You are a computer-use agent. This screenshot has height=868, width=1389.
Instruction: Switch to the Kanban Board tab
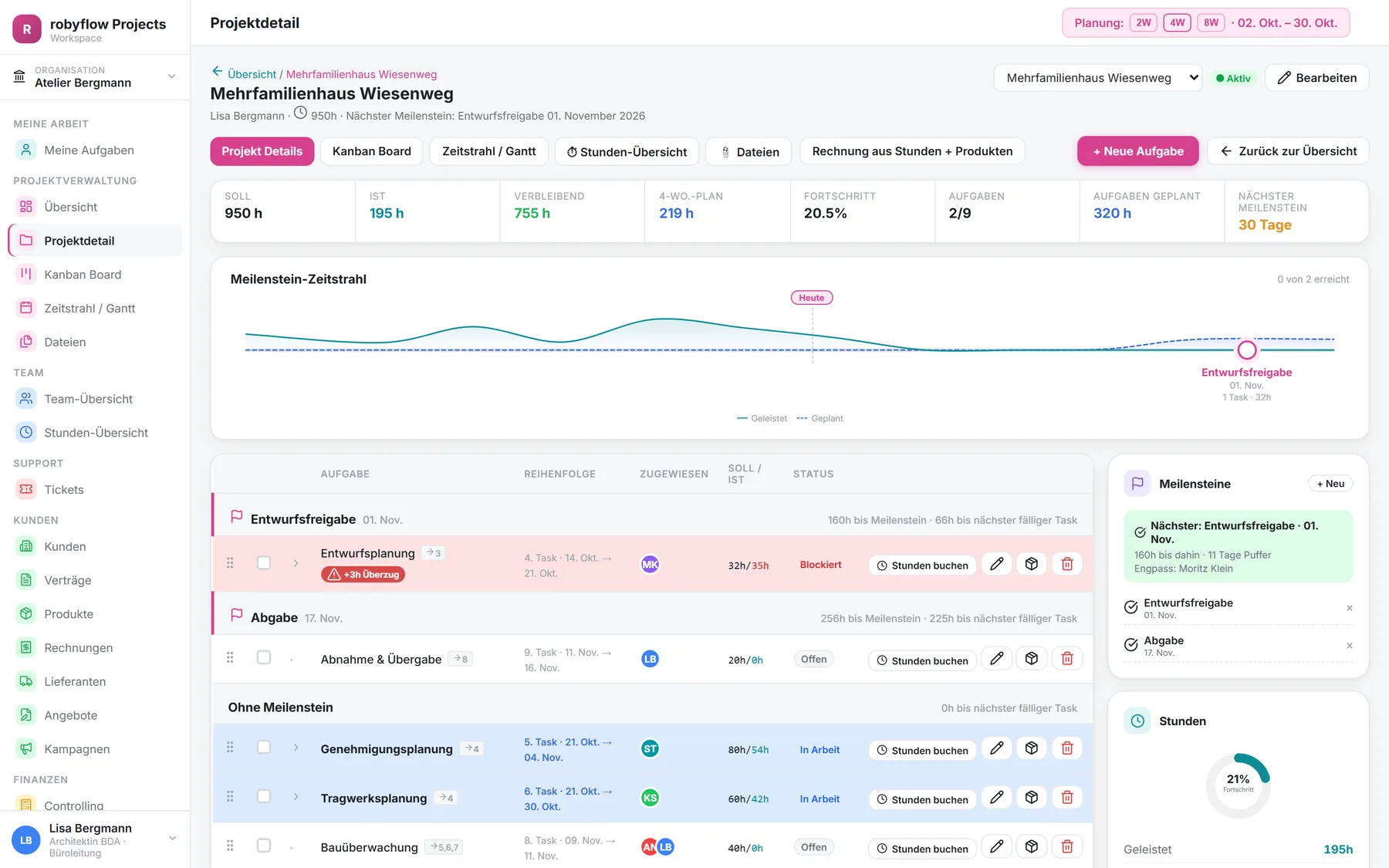pyautogui.click(x=372, y=151)
